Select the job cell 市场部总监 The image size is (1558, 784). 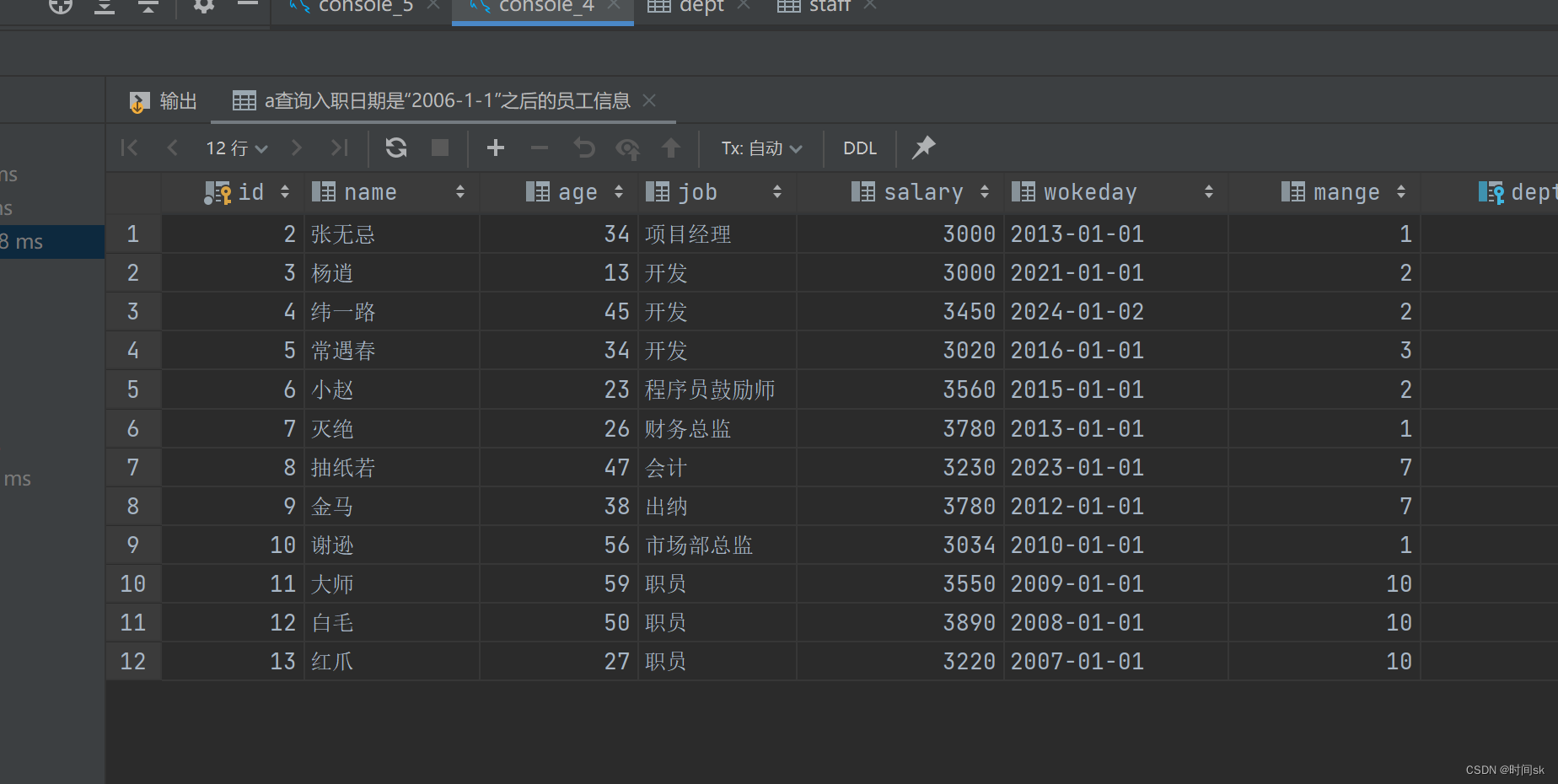pos(717,545)
